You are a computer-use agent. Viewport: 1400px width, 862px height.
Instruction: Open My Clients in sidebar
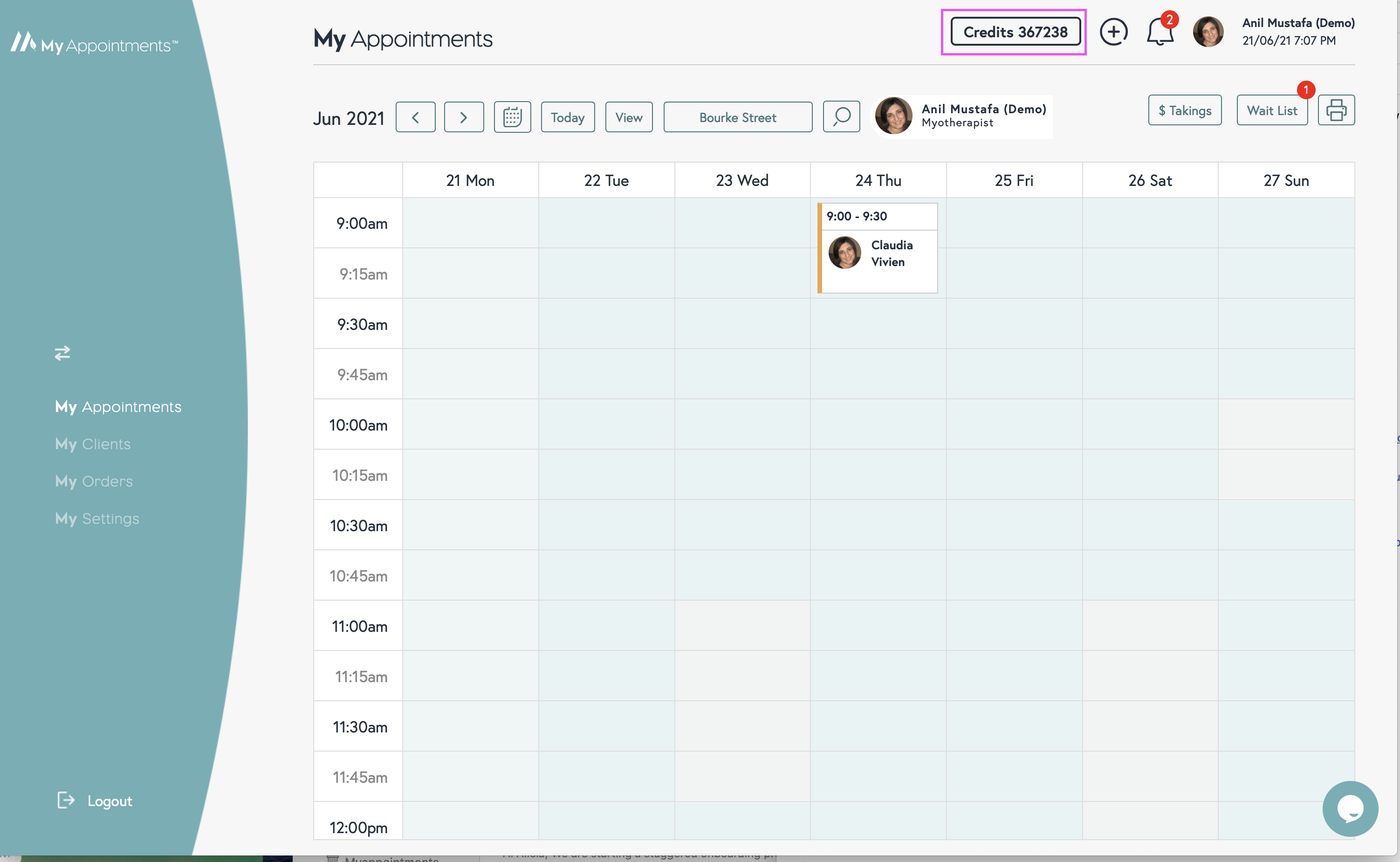tap(93, 444)
